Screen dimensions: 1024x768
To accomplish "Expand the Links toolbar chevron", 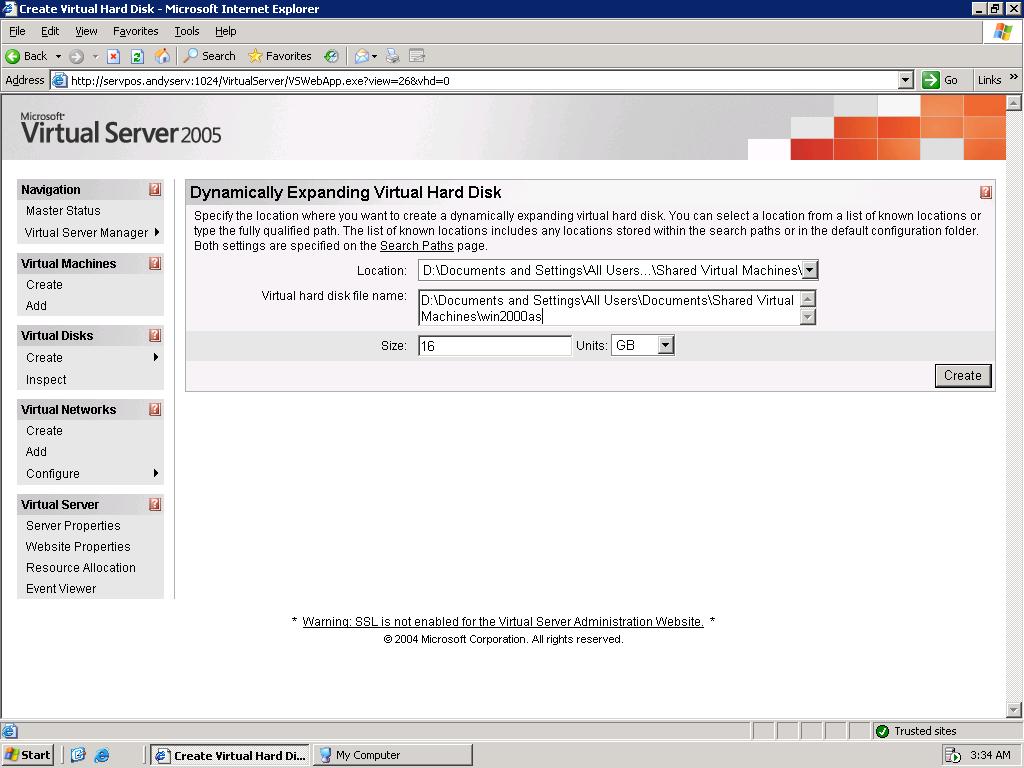I will tap(1014, 77).
